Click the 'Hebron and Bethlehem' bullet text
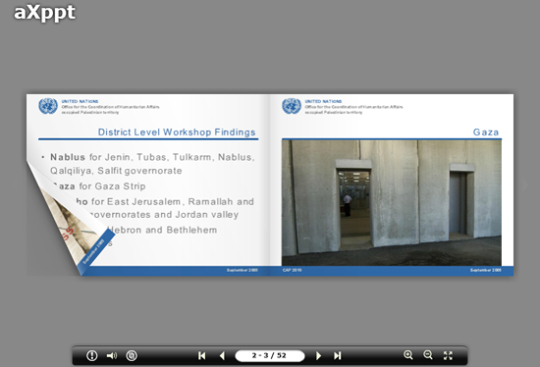The width and height of the screenshot is (540, 367). point(162,230)
